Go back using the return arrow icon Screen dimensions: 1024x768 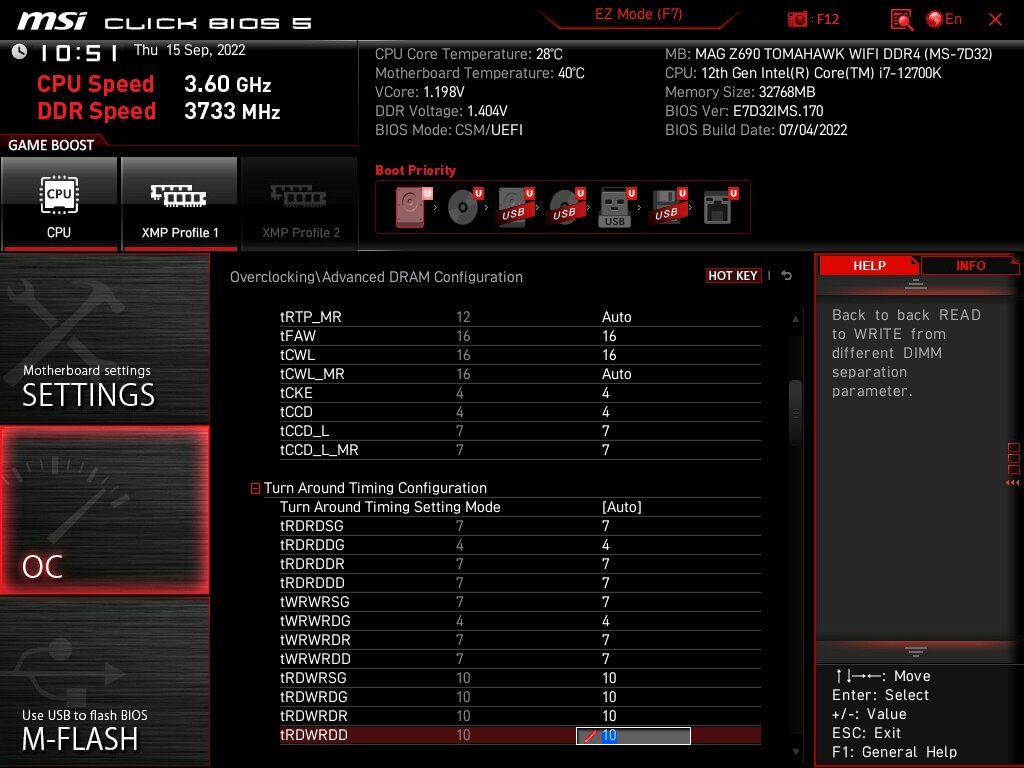(x=787, y=276)
